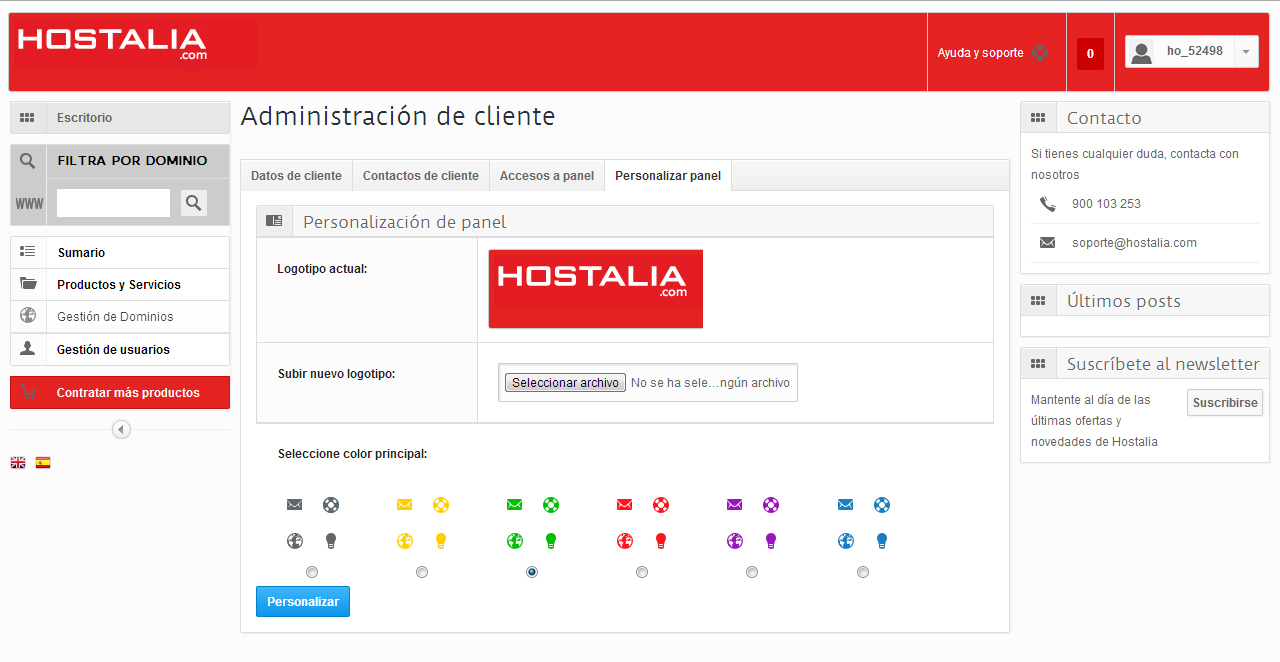The image size is (1280, 662).
Task: Select the Personalizar panel tab
Action: tap(668, 175)
